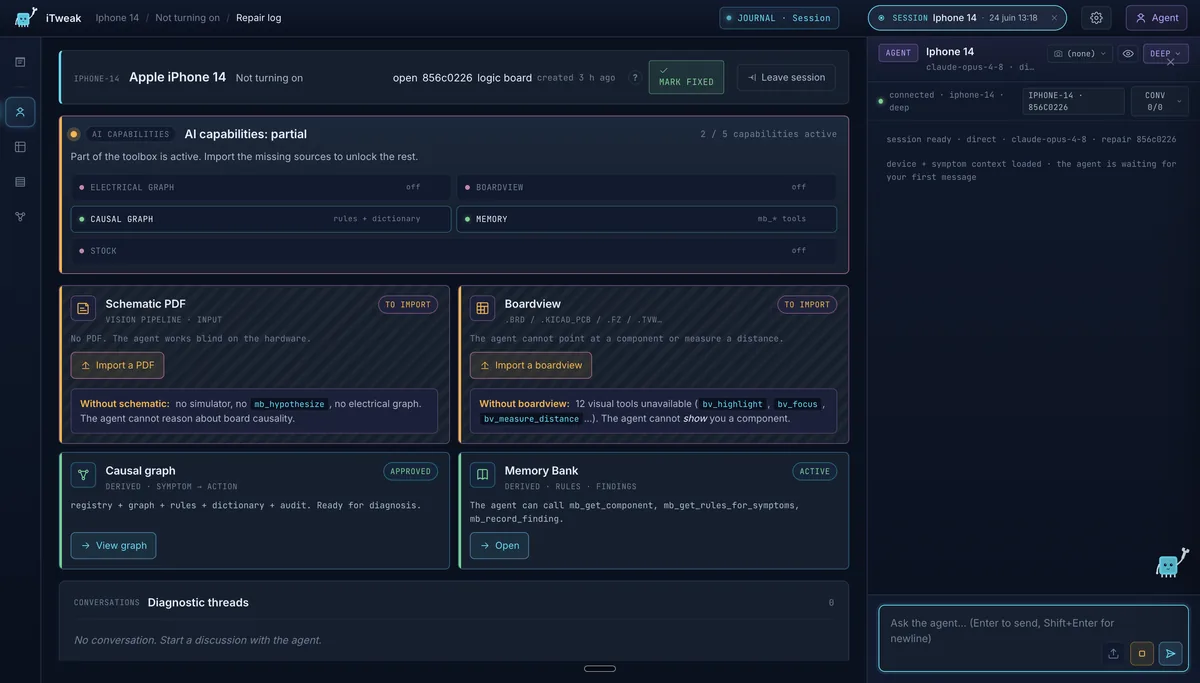Click Import a PDF button
1200x683 pixels.
click(117, 365)
